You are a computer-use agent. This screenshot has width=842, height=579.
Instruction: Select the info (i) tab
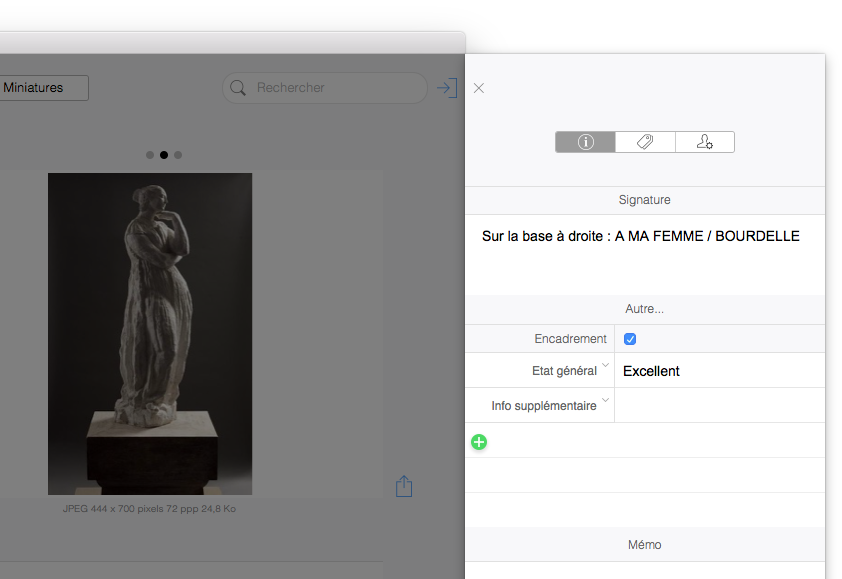point(585,142)
